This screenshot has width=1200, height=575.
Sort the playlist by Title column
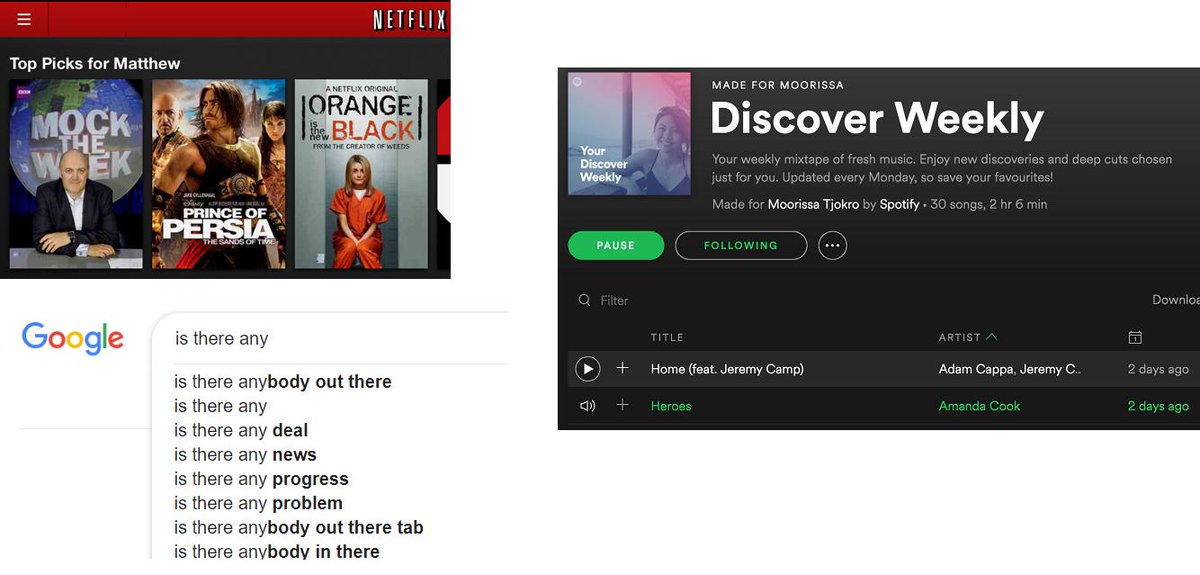667,337
